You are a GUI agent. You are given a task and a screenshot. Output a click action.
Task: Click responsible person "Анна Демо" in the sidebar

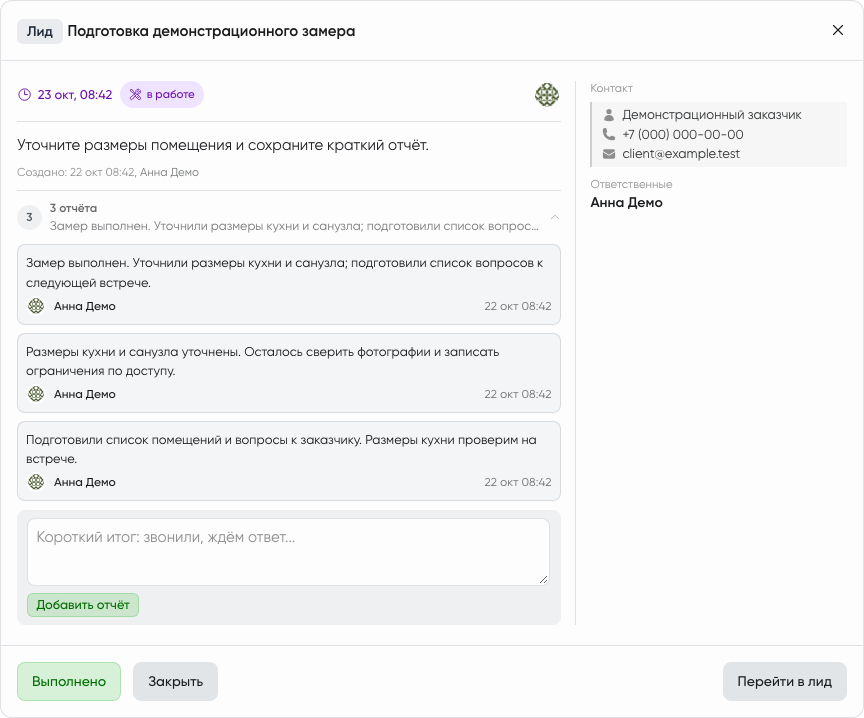pyautogui.click(x=627, y=203)
